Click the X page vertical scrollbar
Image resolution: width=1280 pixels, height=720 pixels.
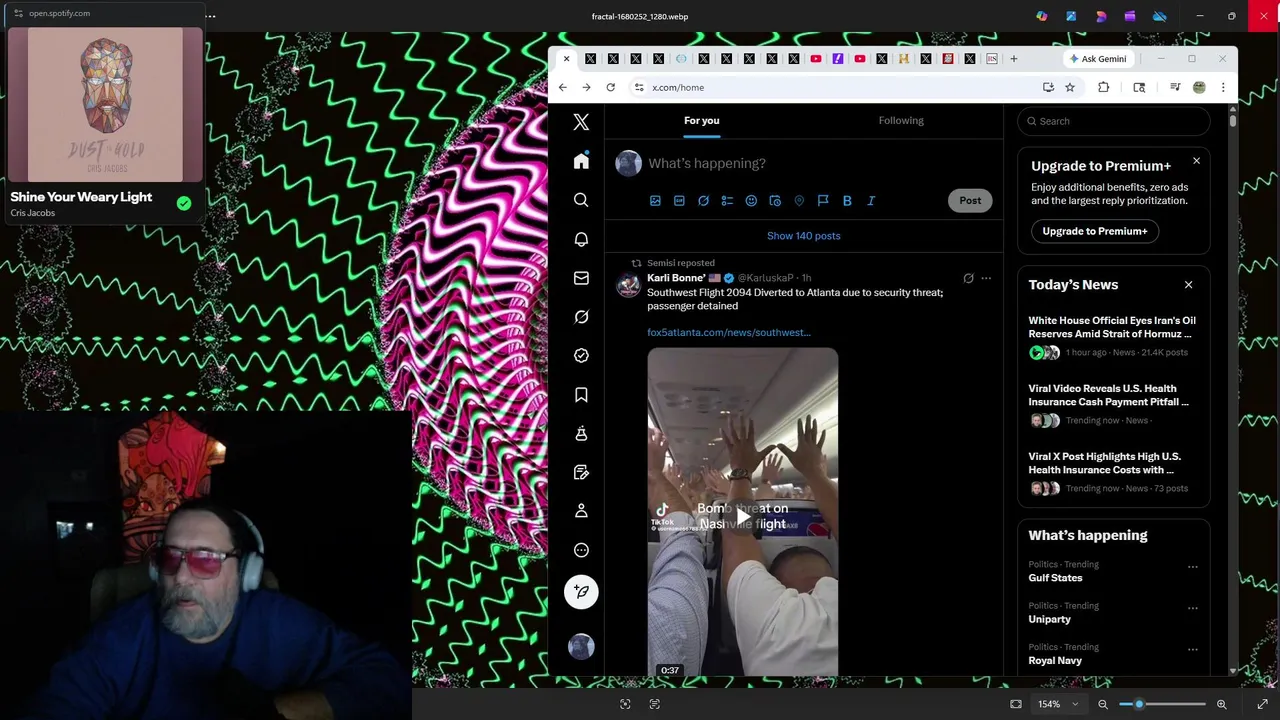[x=1233, y=121]
